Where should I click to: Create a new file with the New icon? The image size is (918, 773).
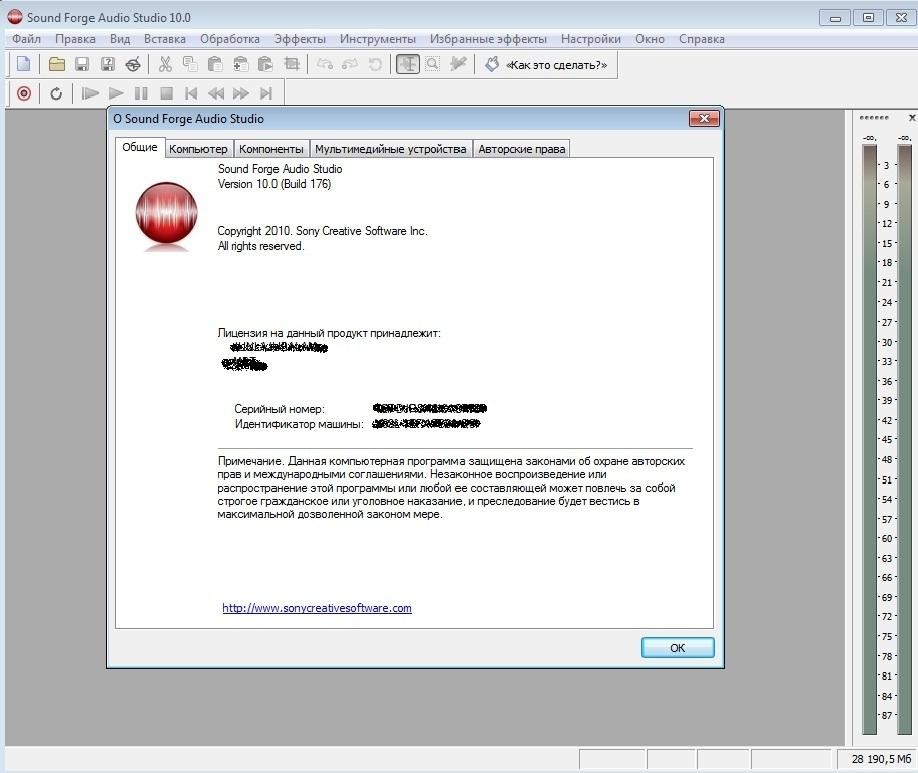pos(23,64)
